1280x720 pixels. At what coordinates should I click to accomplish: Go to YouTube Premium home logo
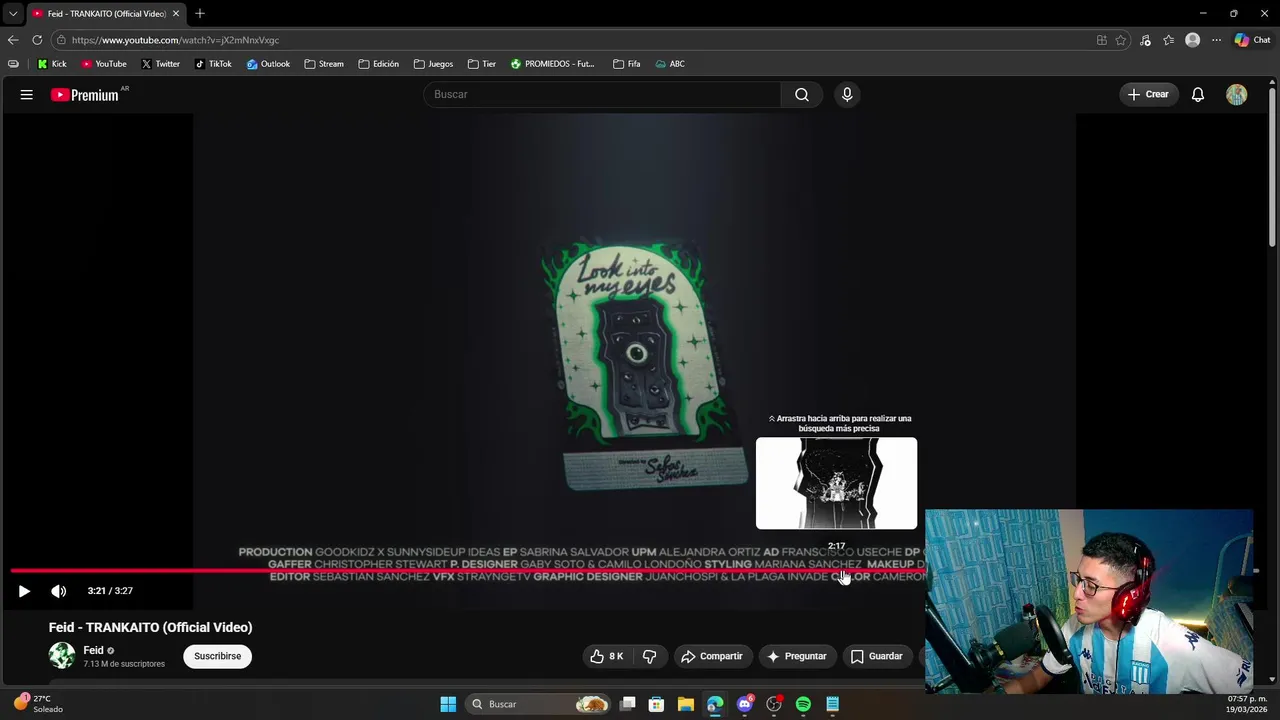tap(86, 95)
